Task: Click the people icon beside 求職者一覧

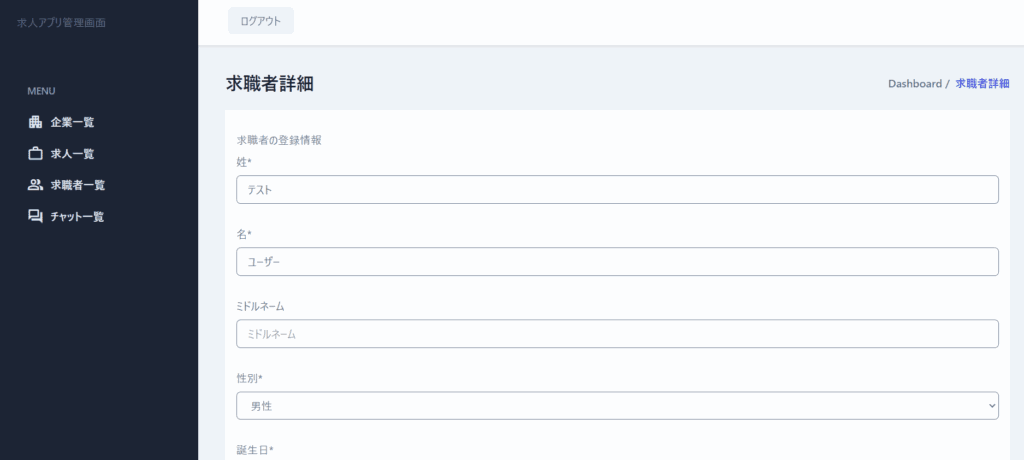Action: click(35, 185)
